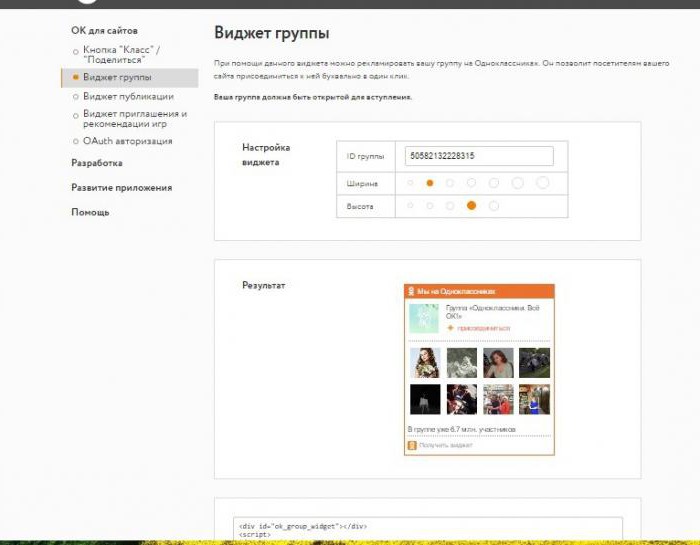The height and width of the screenshot is (545, 700).
Task: Click the ID группы input field
Action: [479, 156]
